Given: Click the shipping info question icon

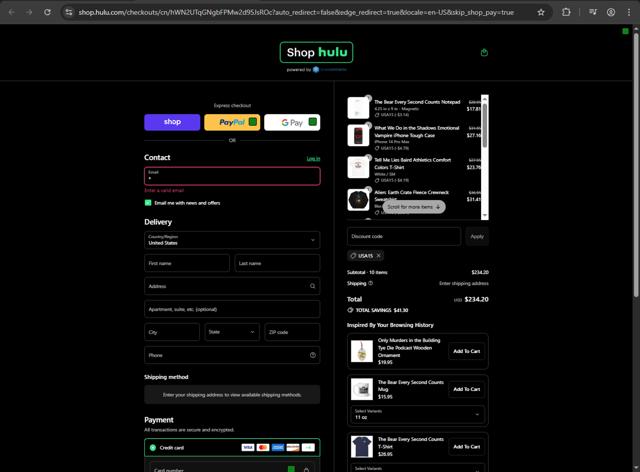Looking at the screenshot, I should coord(371,283).
